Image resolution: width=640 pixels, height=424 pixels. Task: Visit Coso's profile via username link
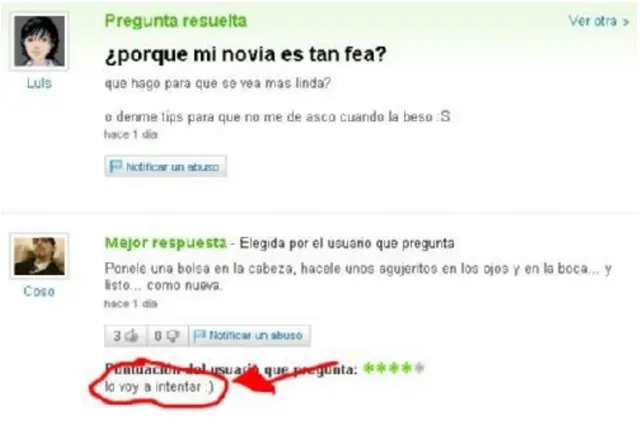tap(39, 291)
